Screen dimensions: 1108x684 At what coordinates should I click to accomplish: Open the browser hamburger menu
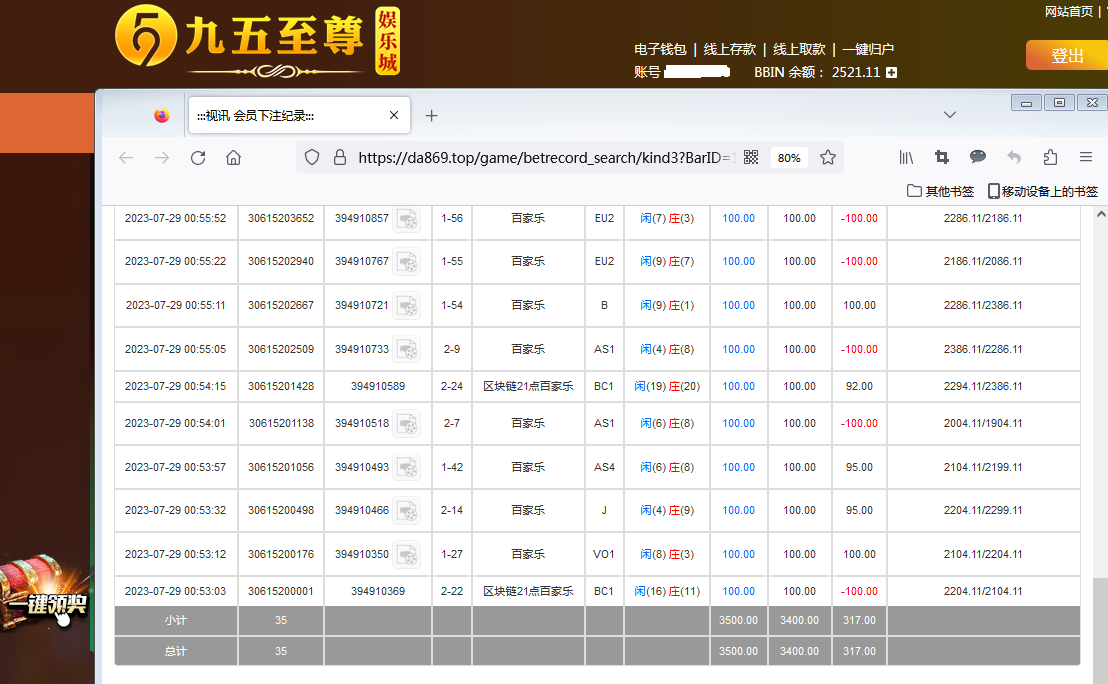pyautogui.click(x=1086, y=157)
